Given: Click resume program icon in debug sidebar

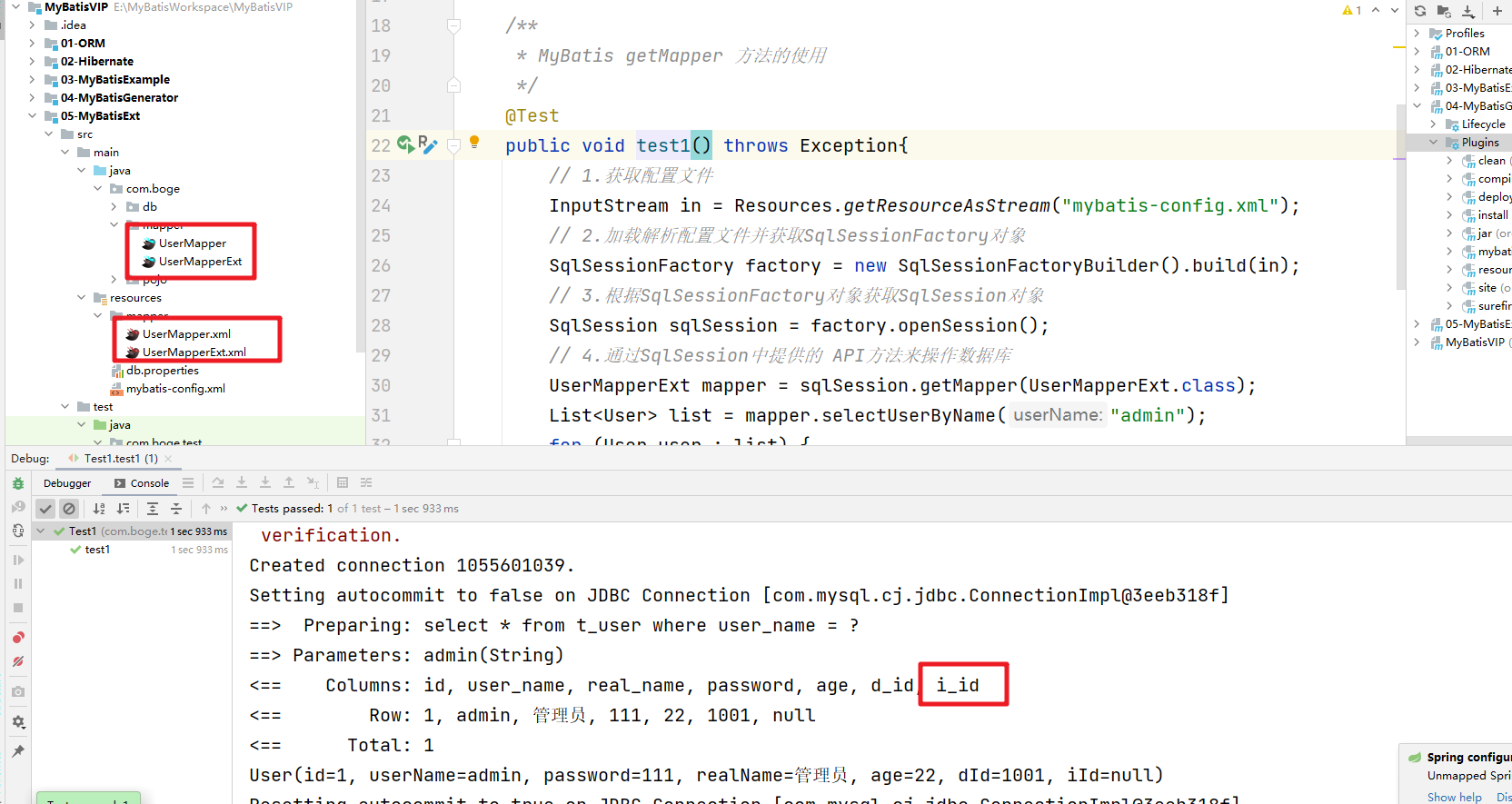Looking at the screenshot, I should (18, 561).
